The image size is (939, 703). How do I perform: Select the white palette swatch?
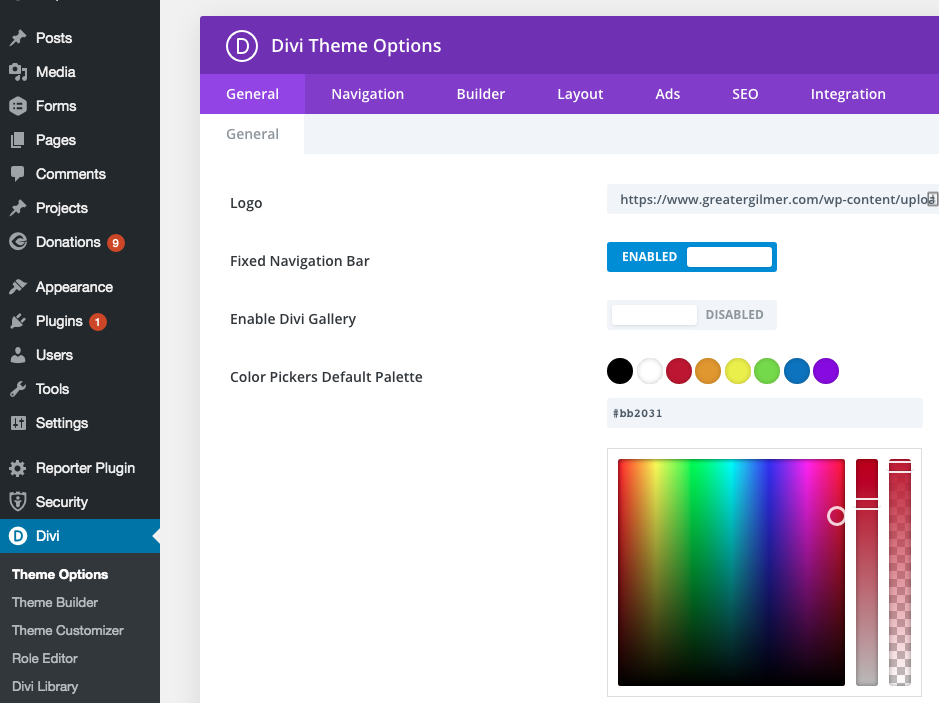pos(650,371)
